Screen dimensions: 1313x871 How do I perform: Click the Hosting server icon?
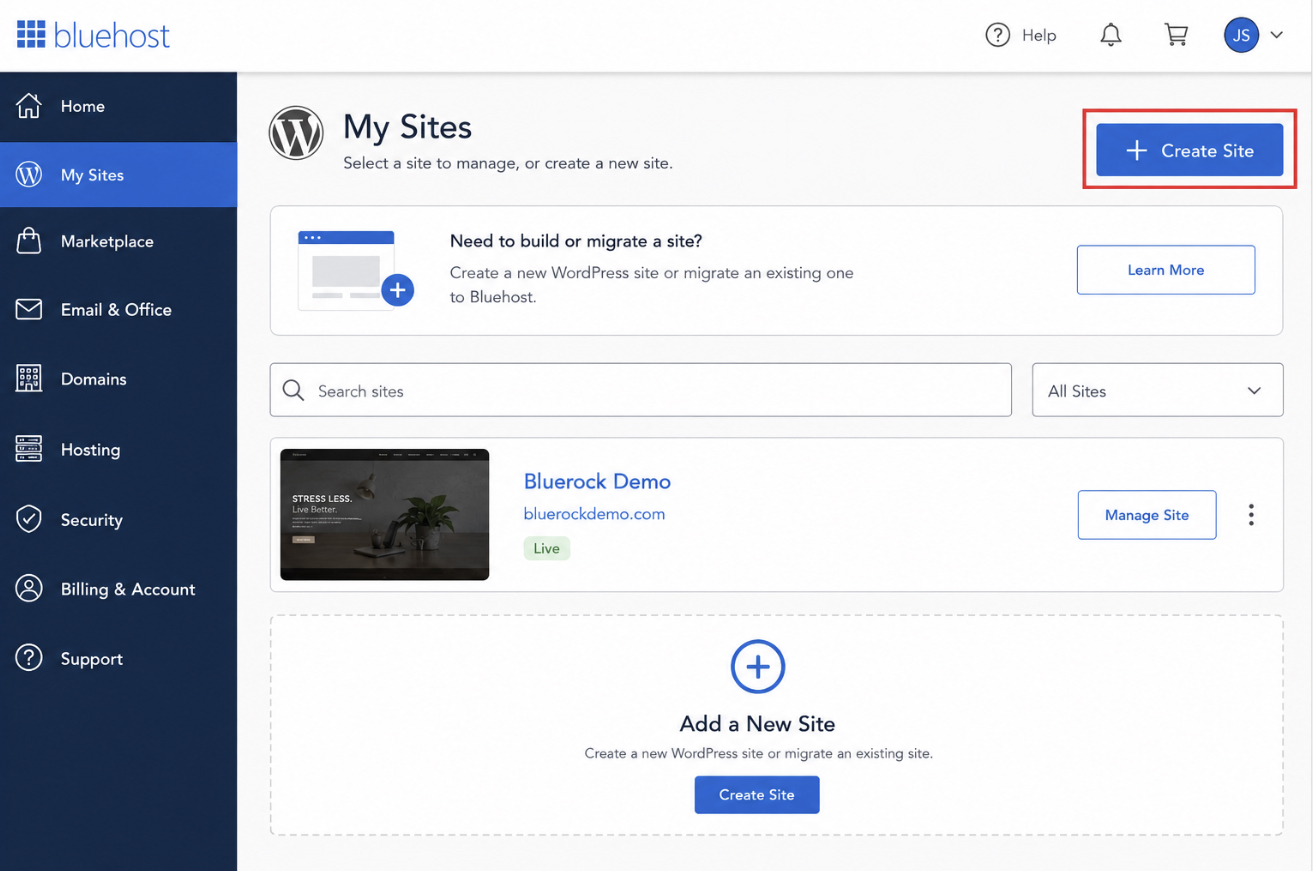click(29, 449)
